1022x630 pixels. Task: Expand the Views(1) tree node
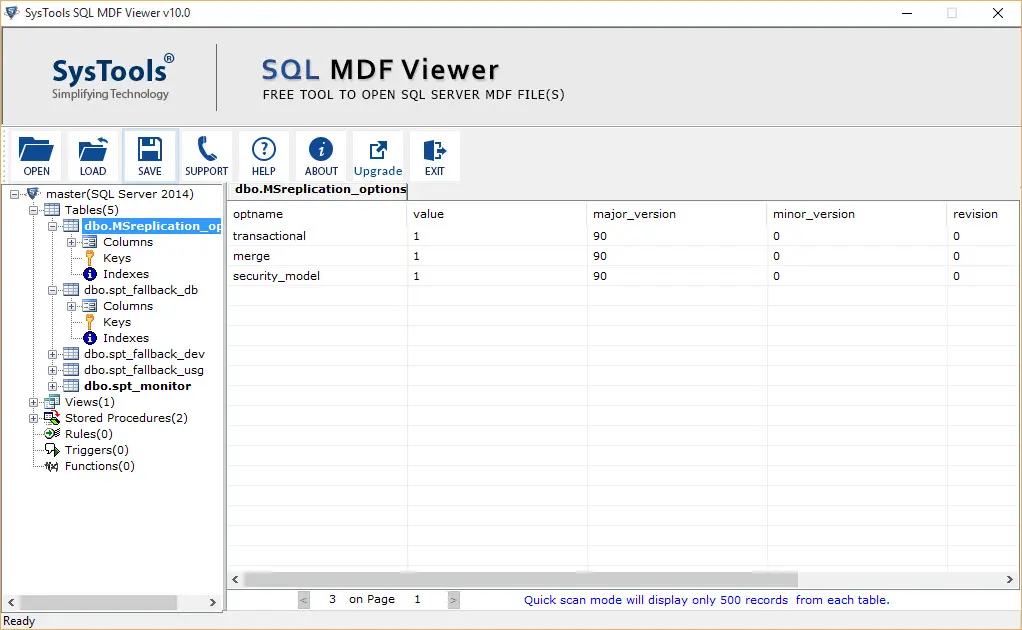(34, 402)
